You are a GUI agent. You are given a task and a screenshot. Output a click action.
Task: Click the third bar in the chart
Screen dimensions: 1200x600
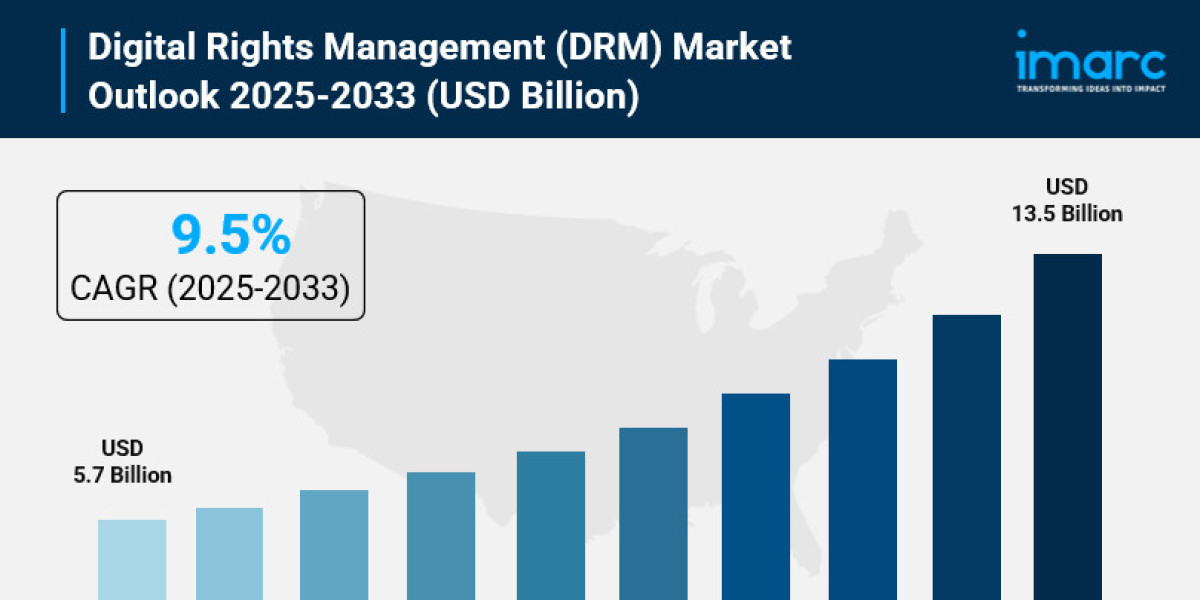334,544
